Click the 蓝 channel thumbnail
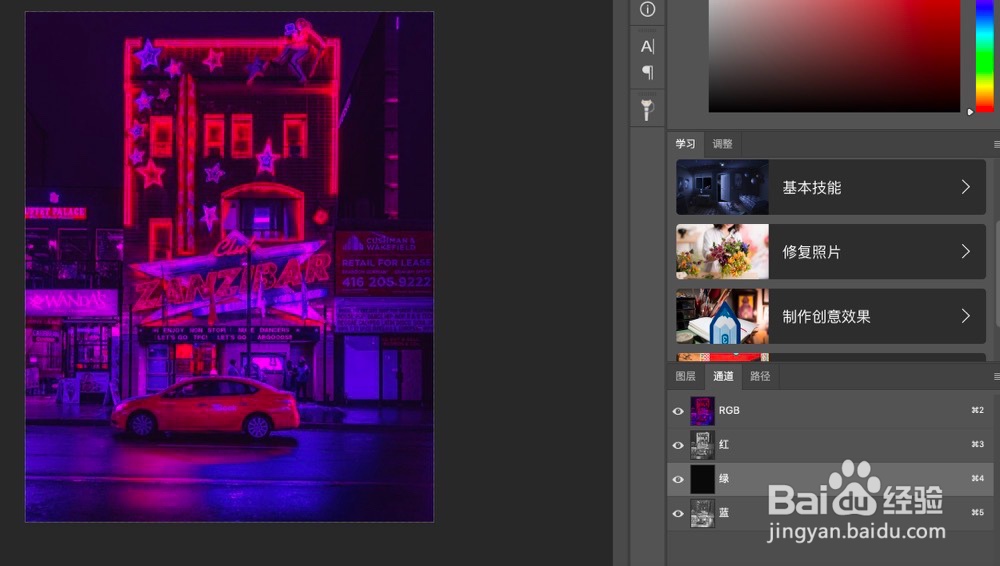The width and height of the screenshot is (1000, 566). (x=702, y=513)
